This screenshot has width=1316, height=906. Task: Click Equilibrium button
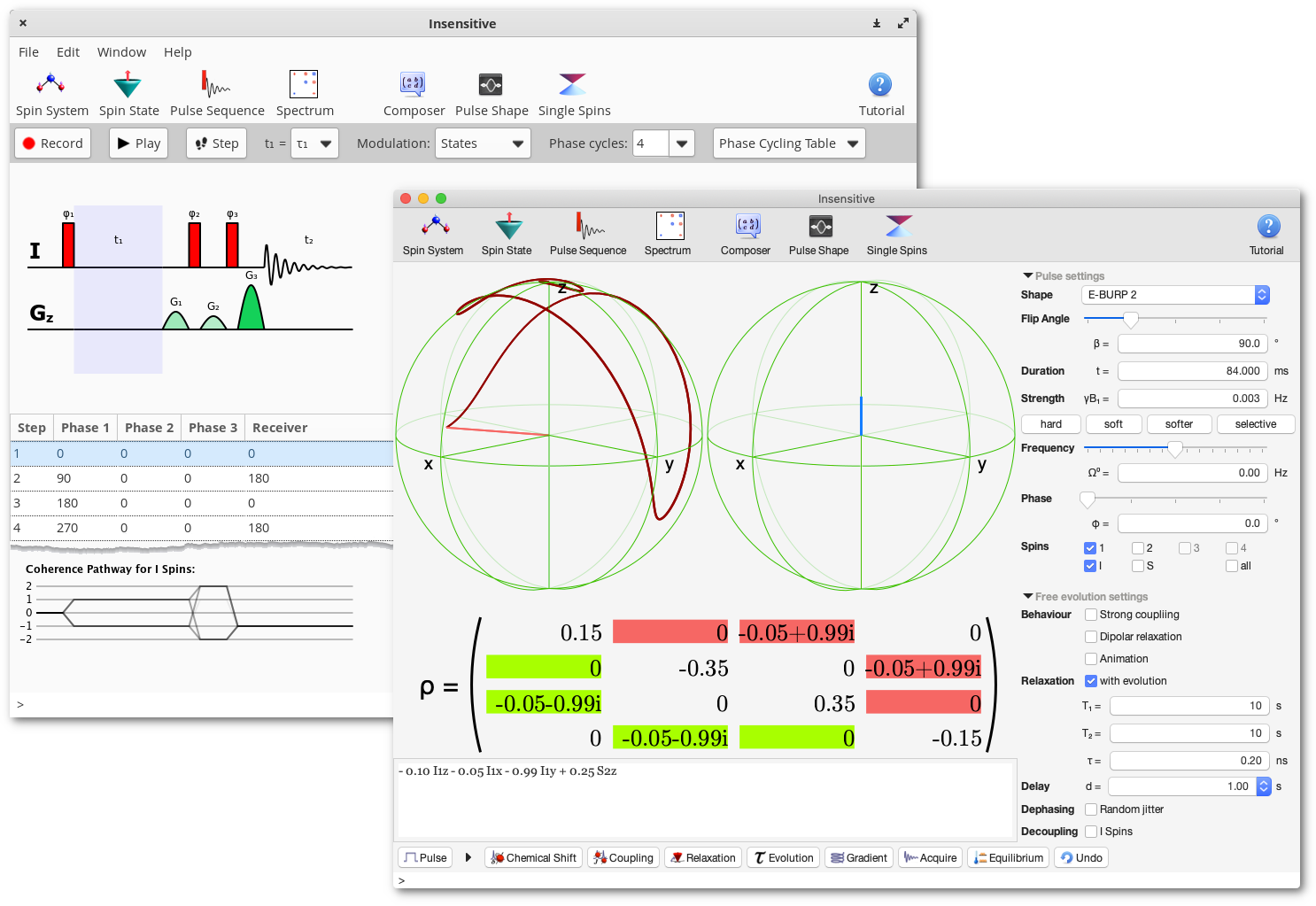tap(1009, 857)
